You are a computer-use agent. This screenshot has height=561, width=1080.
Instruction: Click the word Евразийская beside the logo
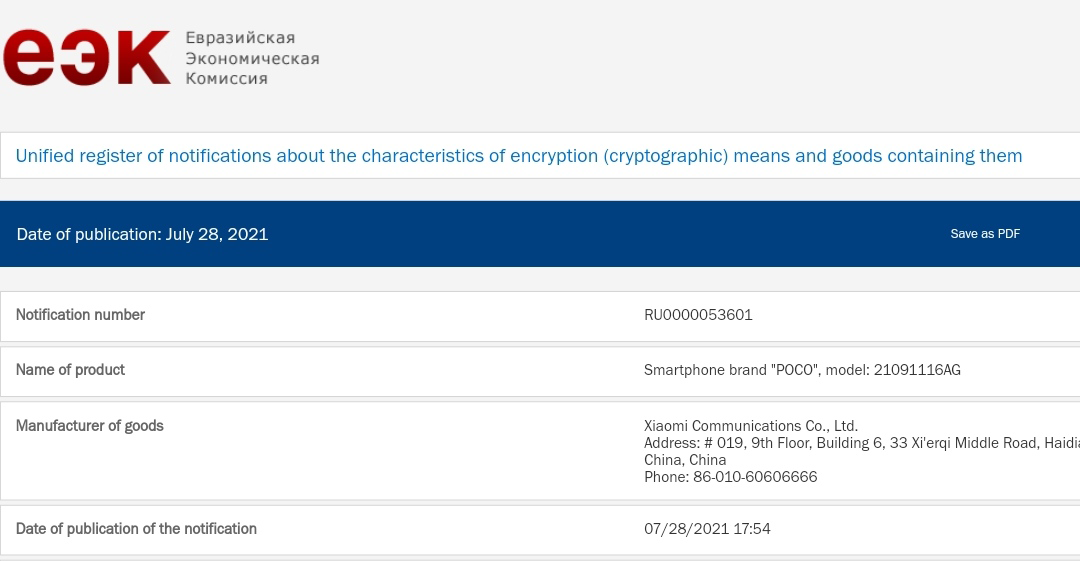[240, 38]
